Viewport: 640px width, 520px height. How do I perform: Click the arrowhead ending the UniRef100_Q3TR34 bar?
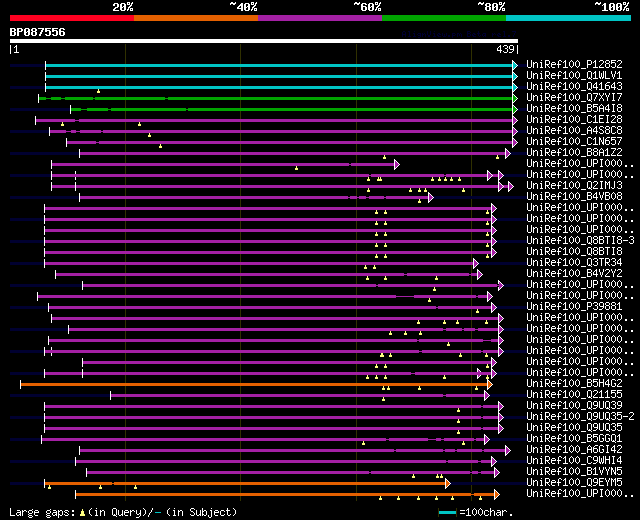pyautogui.click(x=476, y=264)
